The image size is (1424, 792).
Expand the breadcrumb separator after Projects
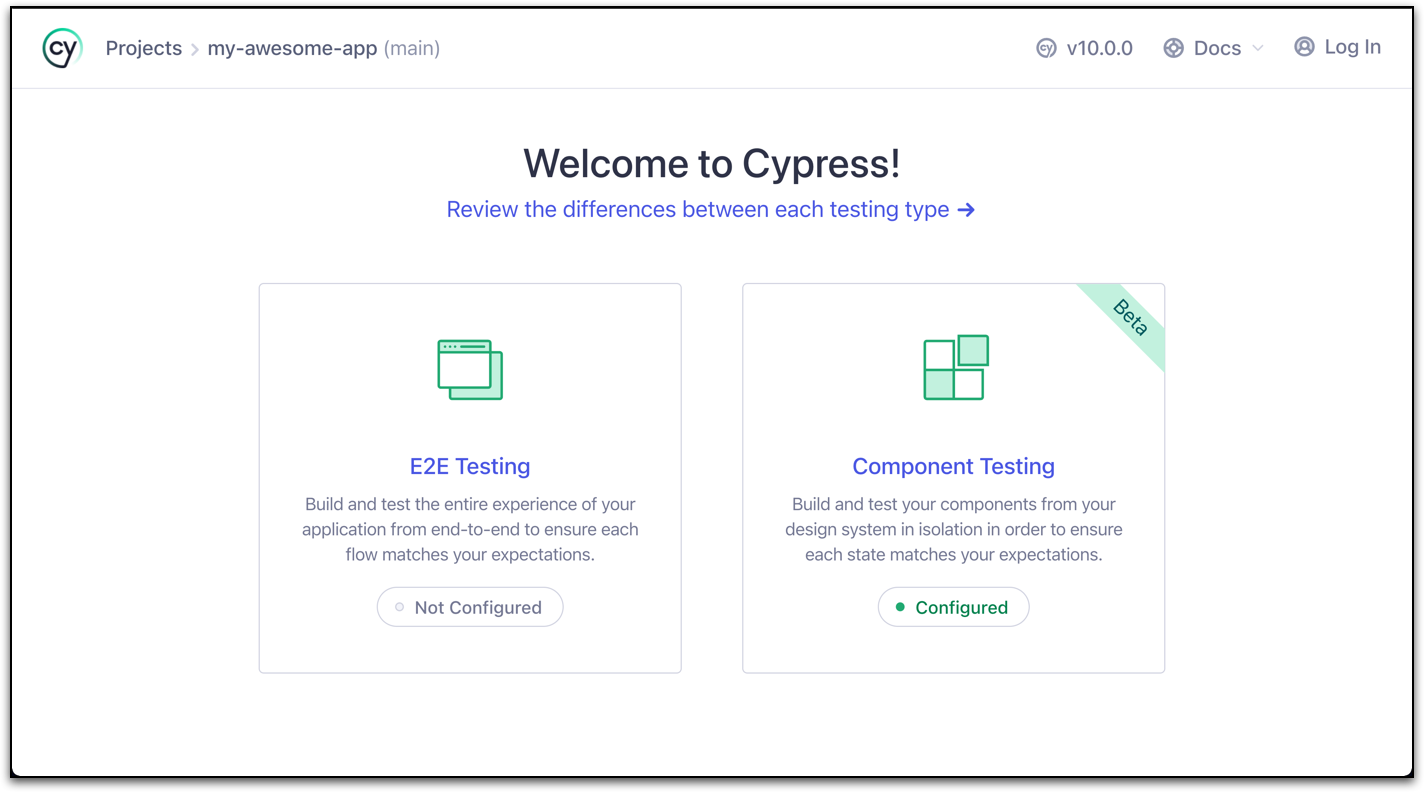point(194,47)
